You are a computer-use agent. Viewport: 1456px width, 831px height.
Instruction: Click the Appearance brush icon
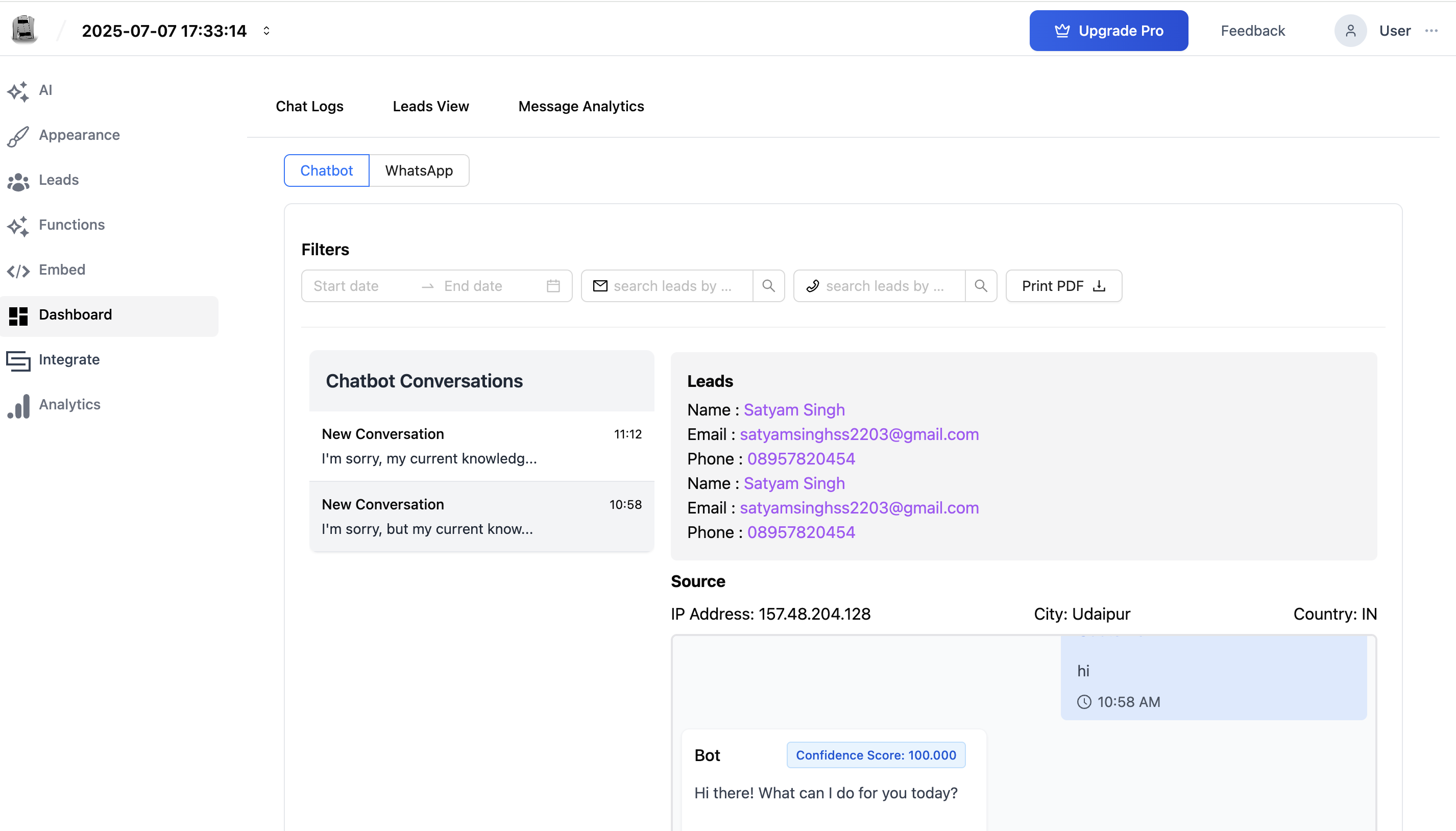18,136
